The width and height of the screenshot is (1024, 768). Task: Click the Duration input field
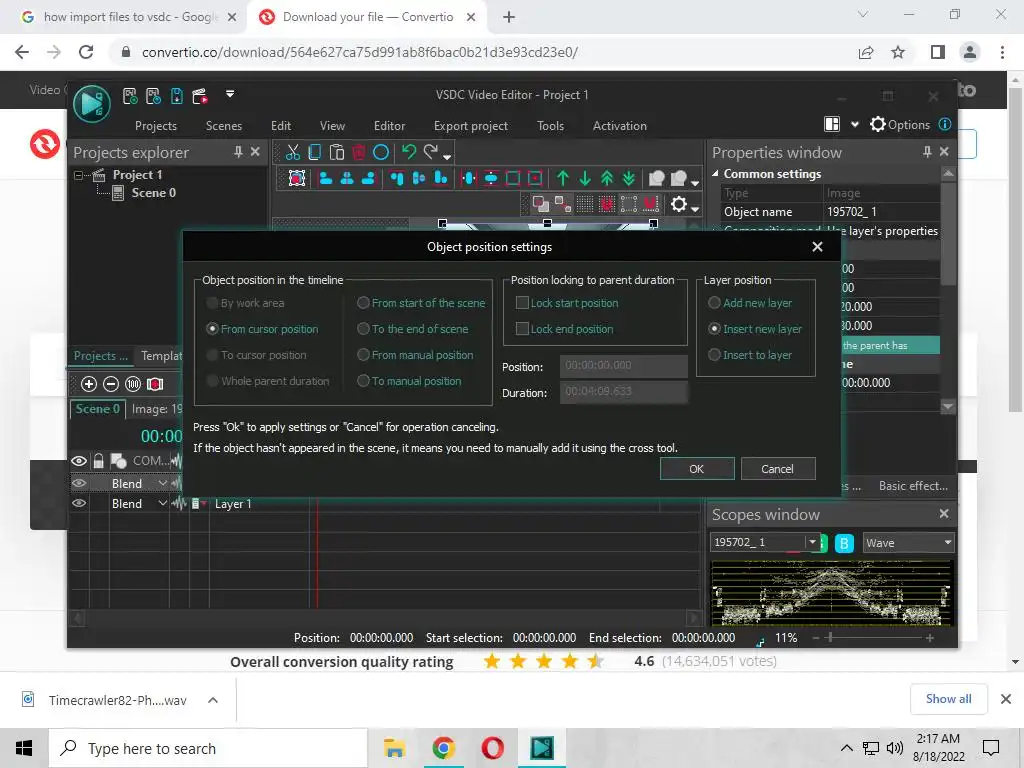click(624, 392)
